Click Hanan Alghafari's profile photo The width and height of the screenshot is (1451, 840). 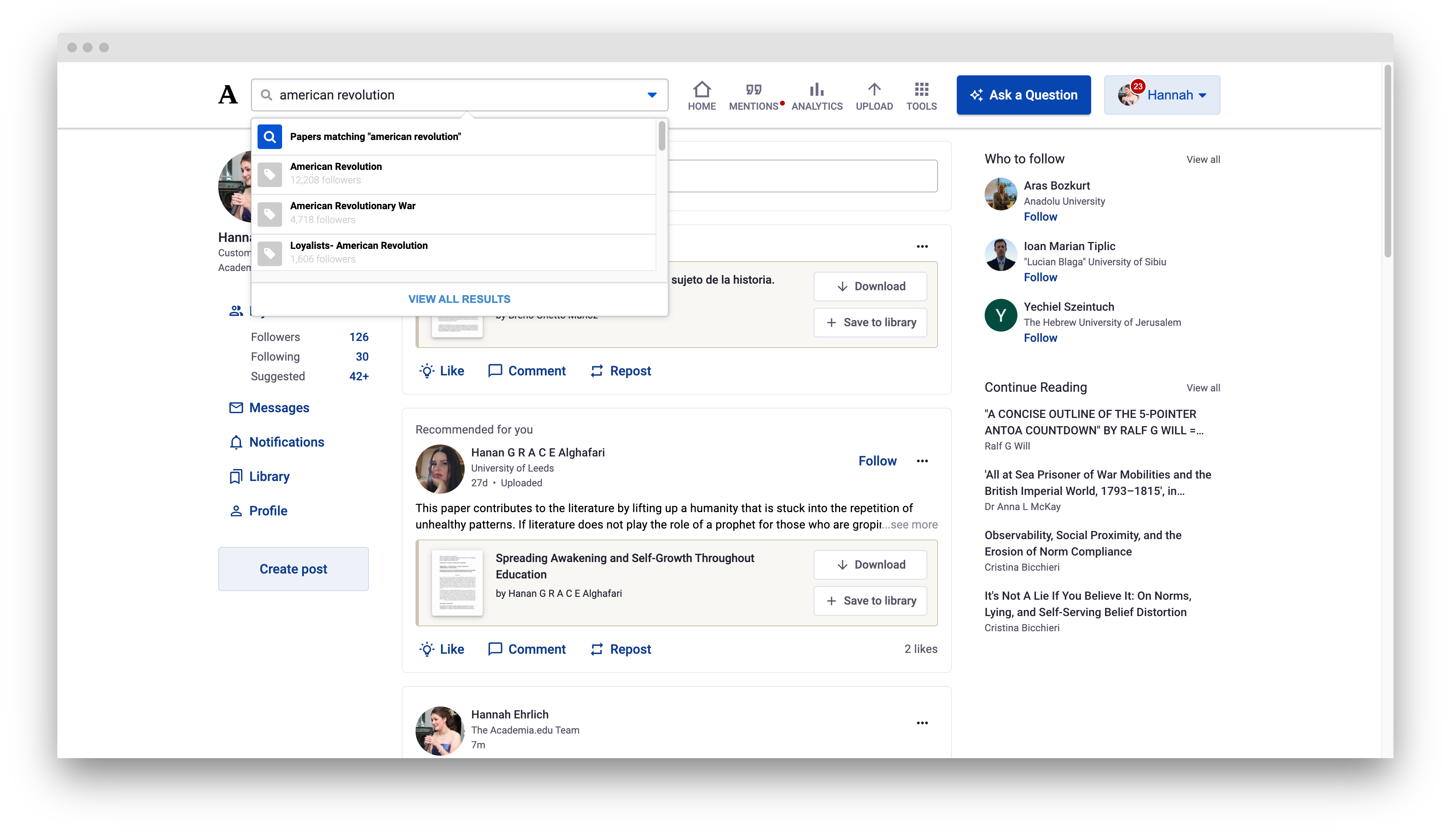point(440,469)
